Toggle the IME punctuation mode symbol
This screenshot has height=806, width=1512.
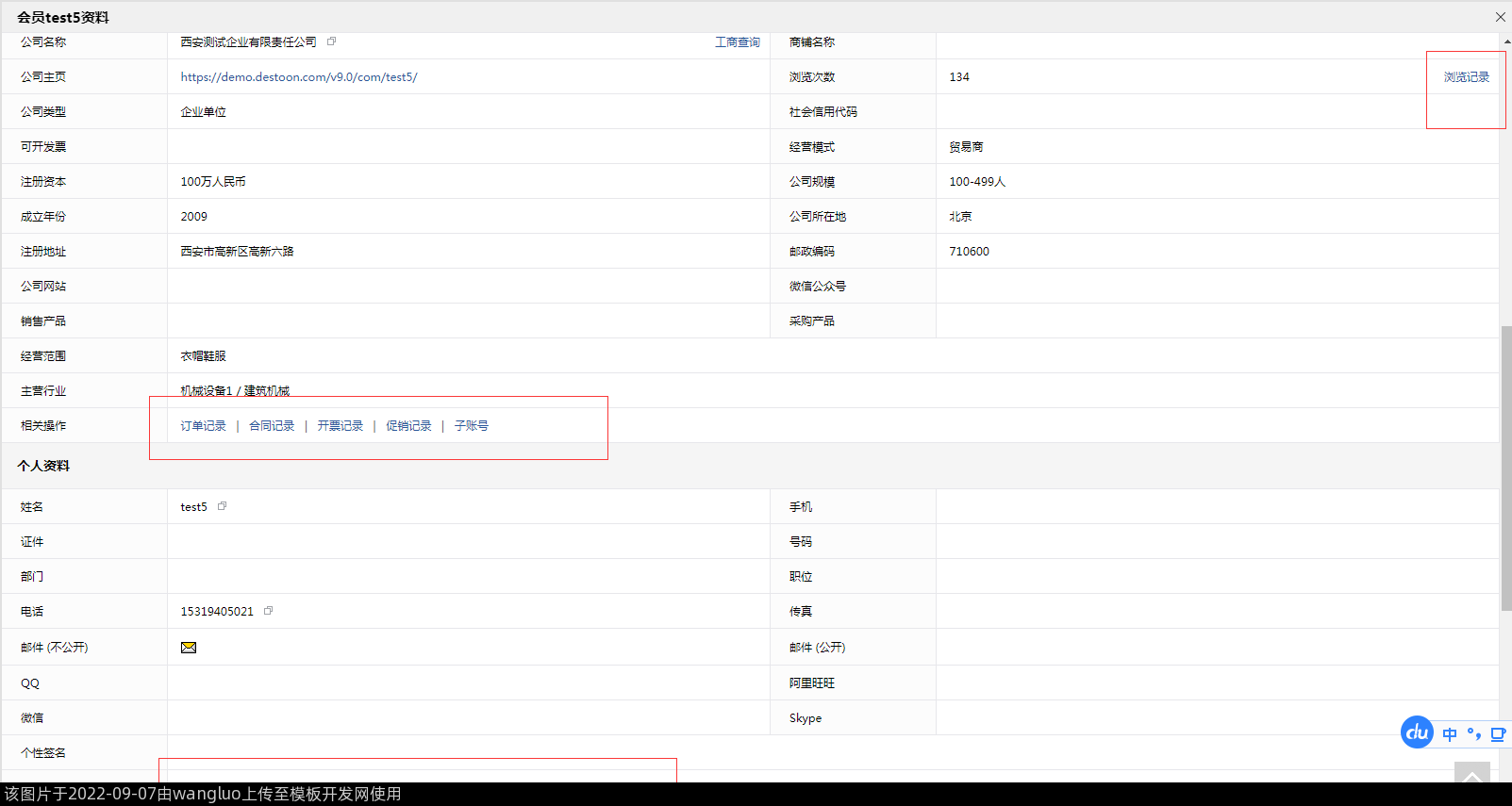[1473, 734]
